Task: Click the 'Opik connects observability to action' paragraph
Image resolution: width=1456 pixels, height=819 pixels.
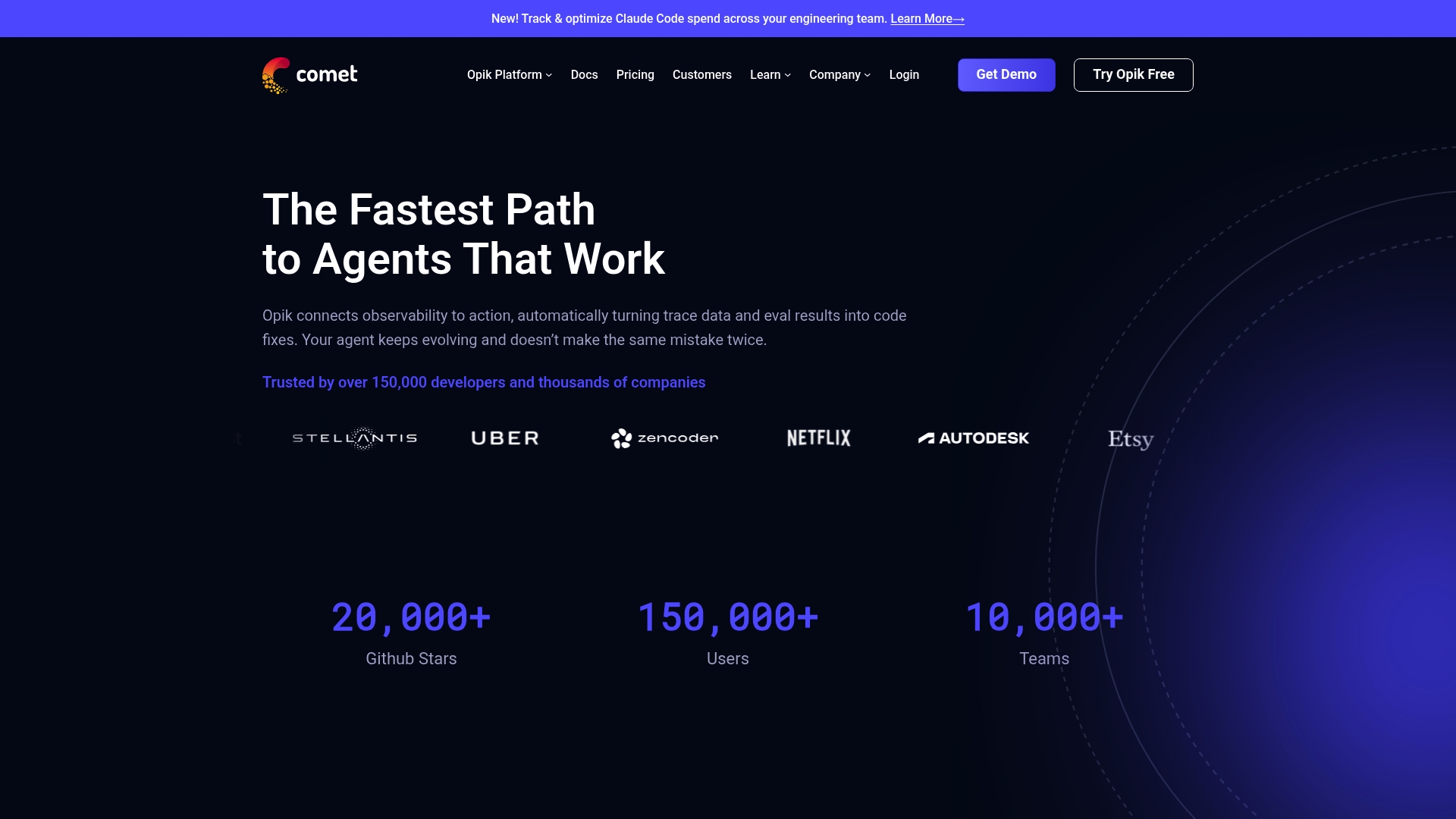Action: click(x=585, y=328)
